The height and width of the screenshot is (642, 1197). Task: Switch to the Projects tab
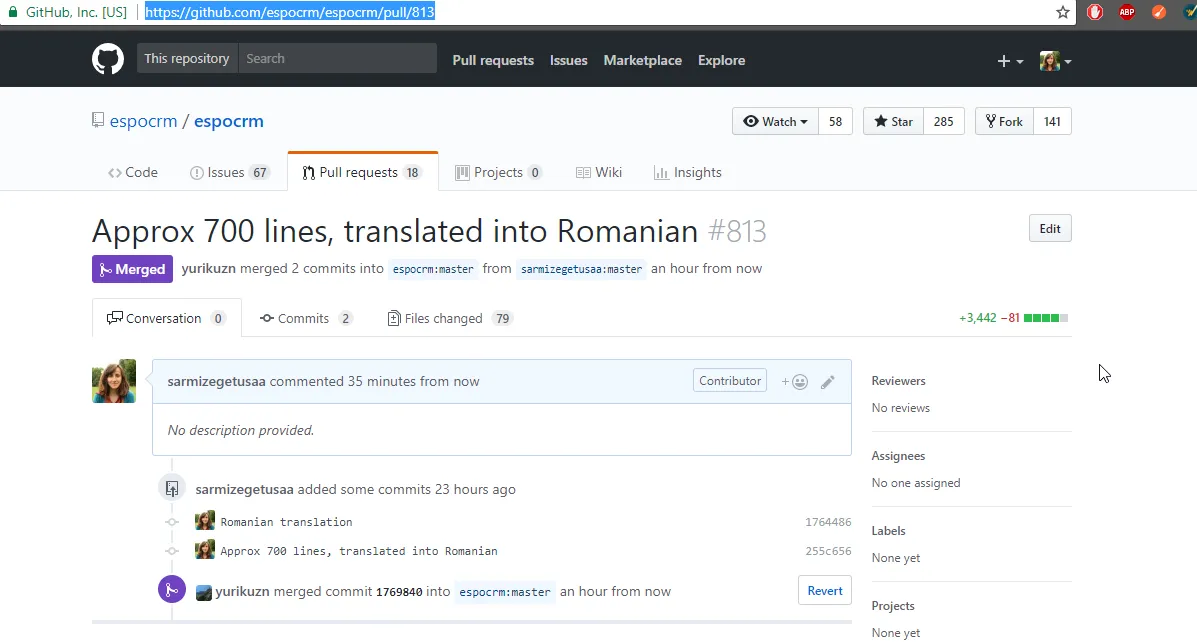tap(498, 173)
